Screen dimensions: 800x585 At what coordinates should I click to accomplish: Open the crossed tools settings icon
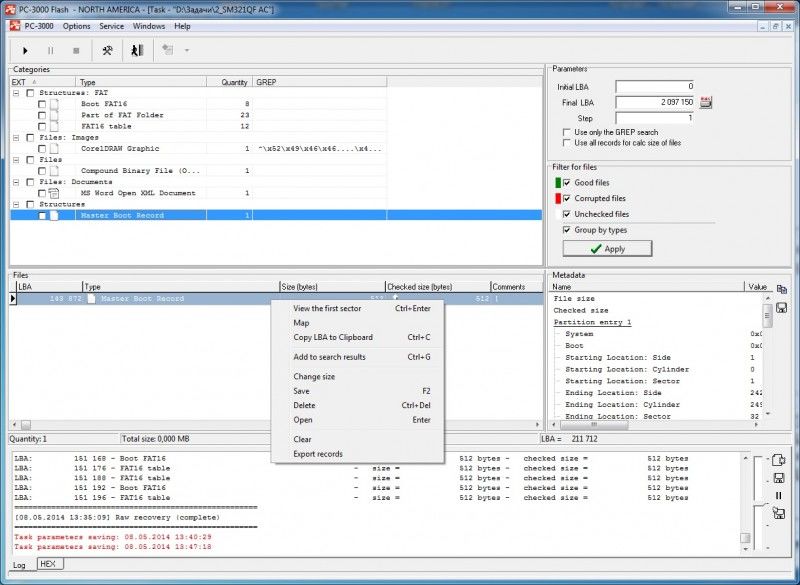tap(107, 50)
